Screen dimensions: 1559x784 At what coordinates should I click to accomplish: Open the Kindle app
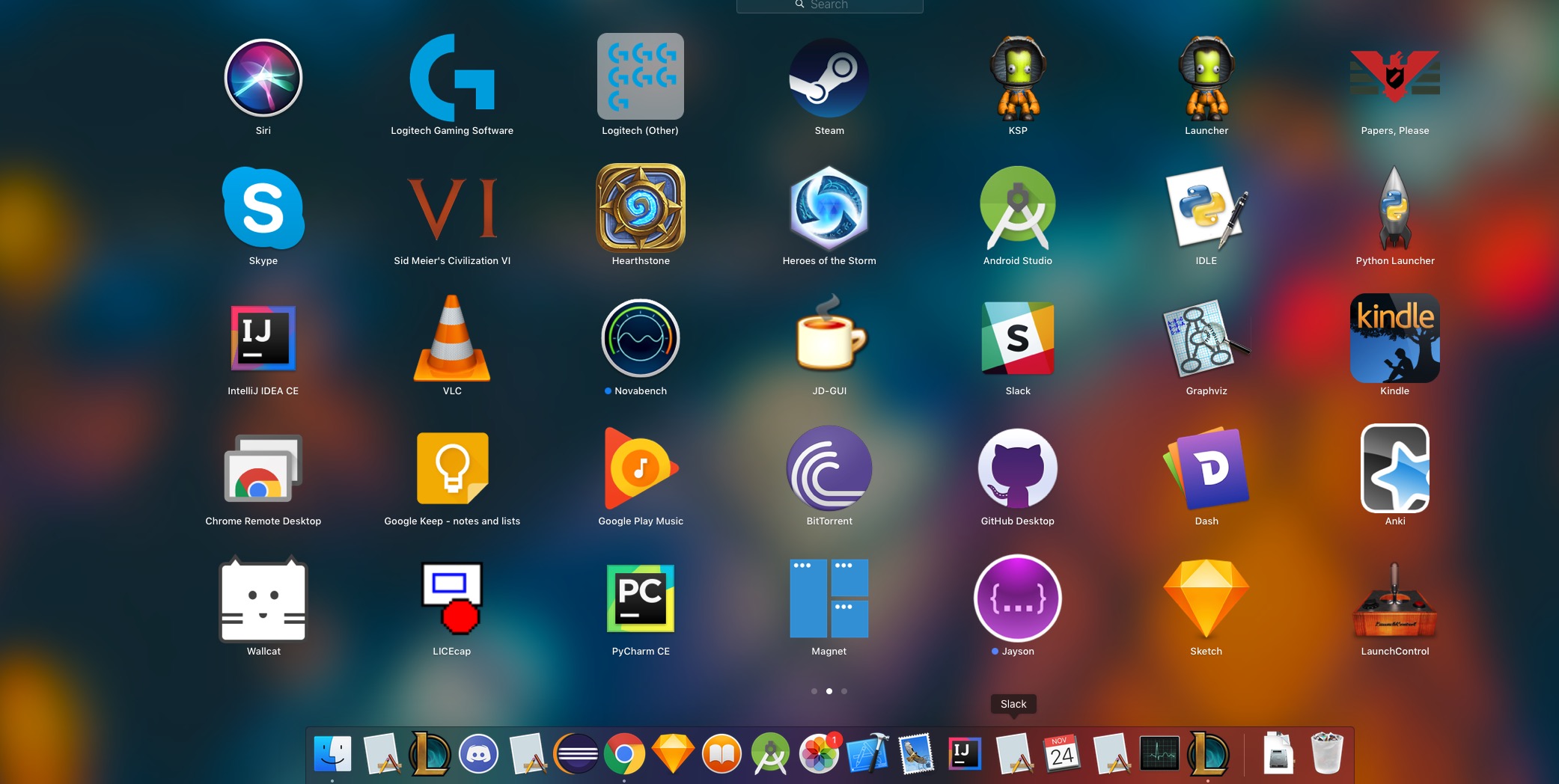pos(1394,338)
